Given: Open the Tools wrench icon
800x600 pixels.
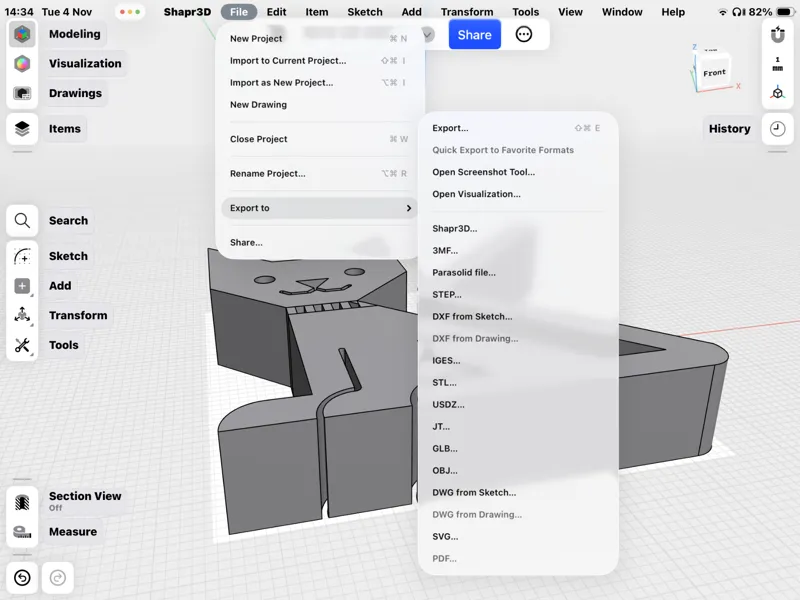Looking at the screenshot, I should tap(22, 345).
